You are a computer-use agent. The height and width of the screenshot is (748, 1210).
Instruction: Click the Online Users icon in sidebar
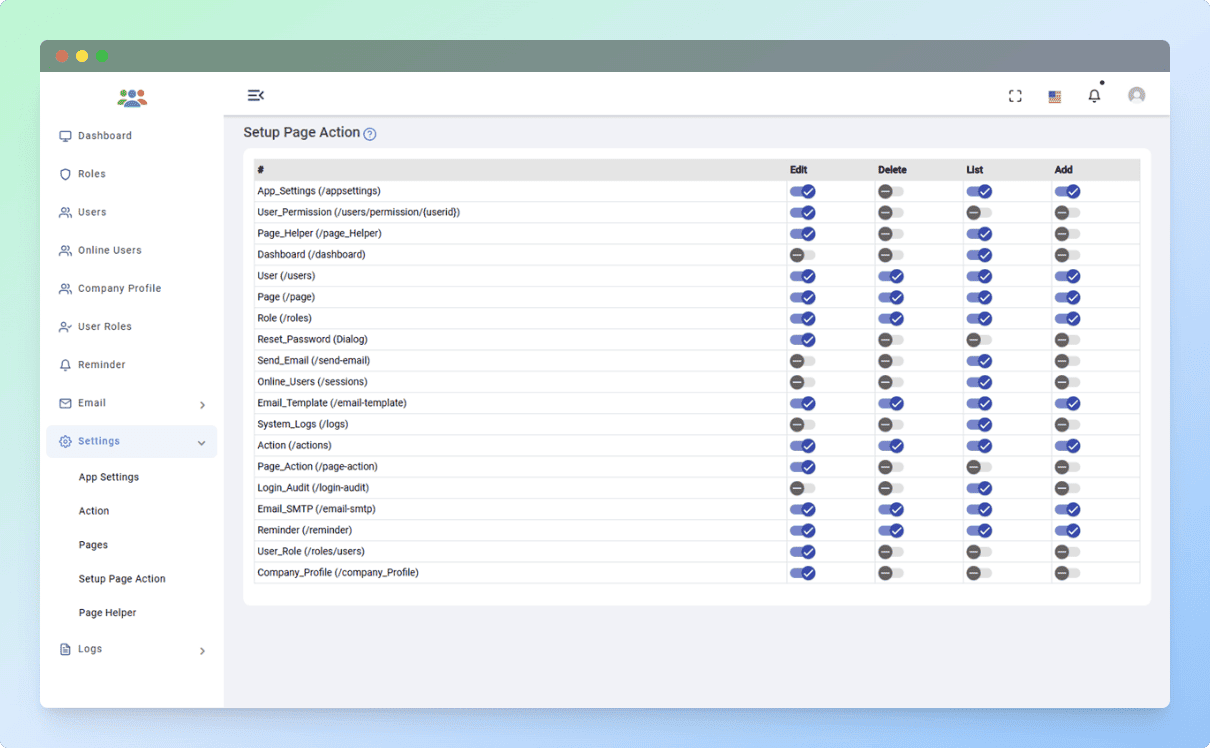click(x=65, y=250)
